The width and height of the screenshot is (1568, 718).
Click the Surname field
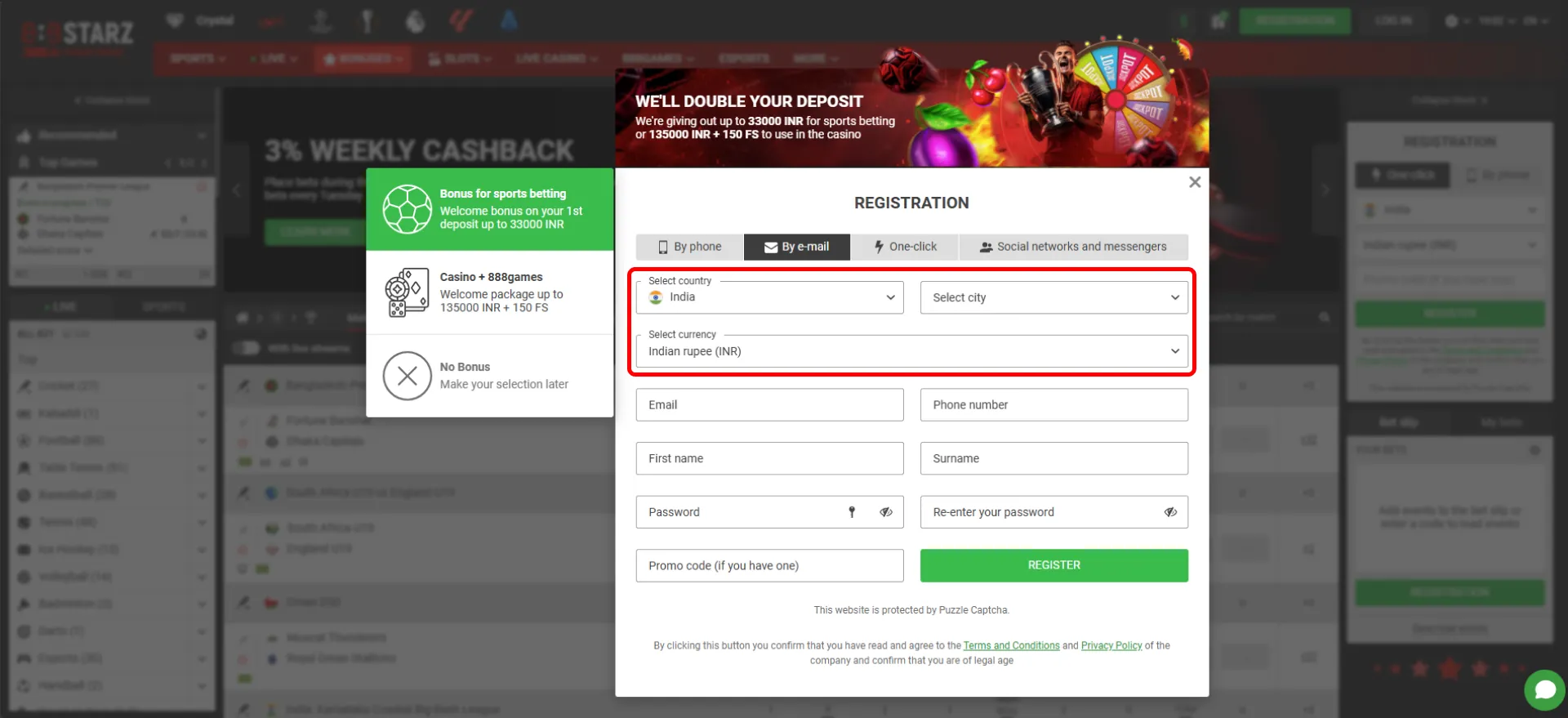click(x=1054, y=458)
